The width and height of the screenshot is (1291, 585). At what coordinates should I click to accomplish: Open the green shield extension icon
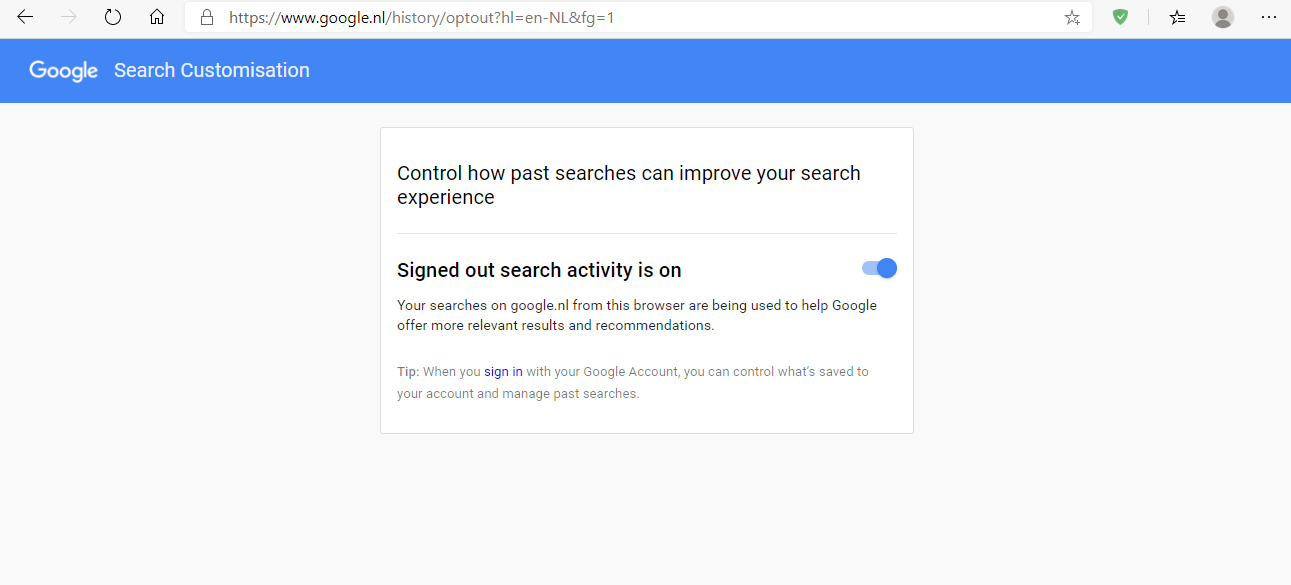pyautogui.click(x=1121, y=17)
